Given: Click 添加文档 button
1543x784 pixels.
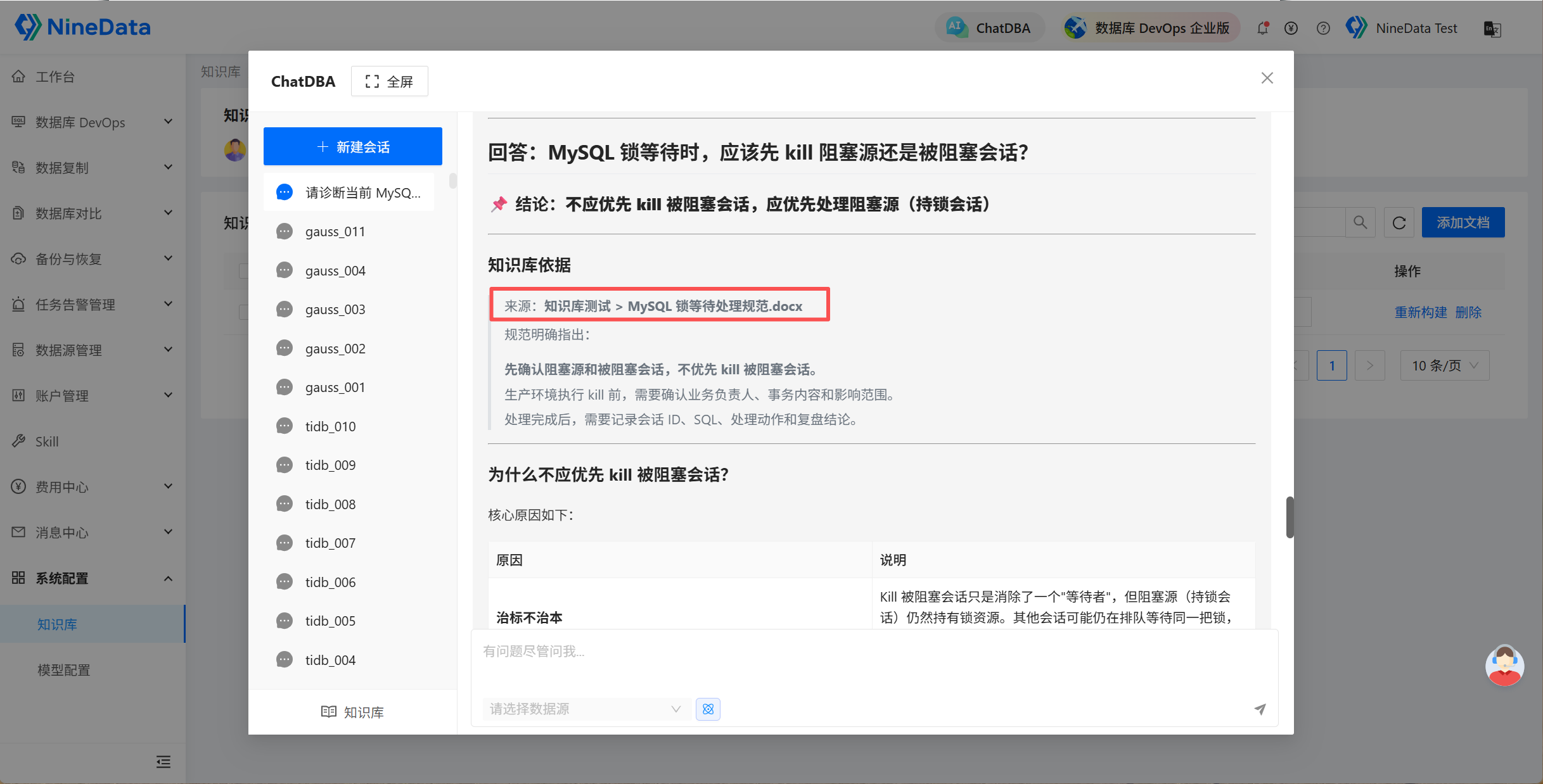Looking at the screenshot, I should [x=1463, y=222].
